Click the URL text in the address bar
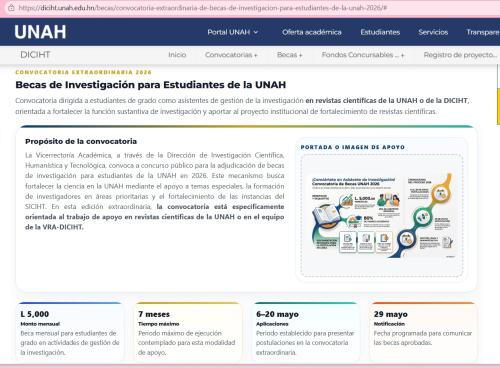The image size is (500, 368). pos(203,8)
